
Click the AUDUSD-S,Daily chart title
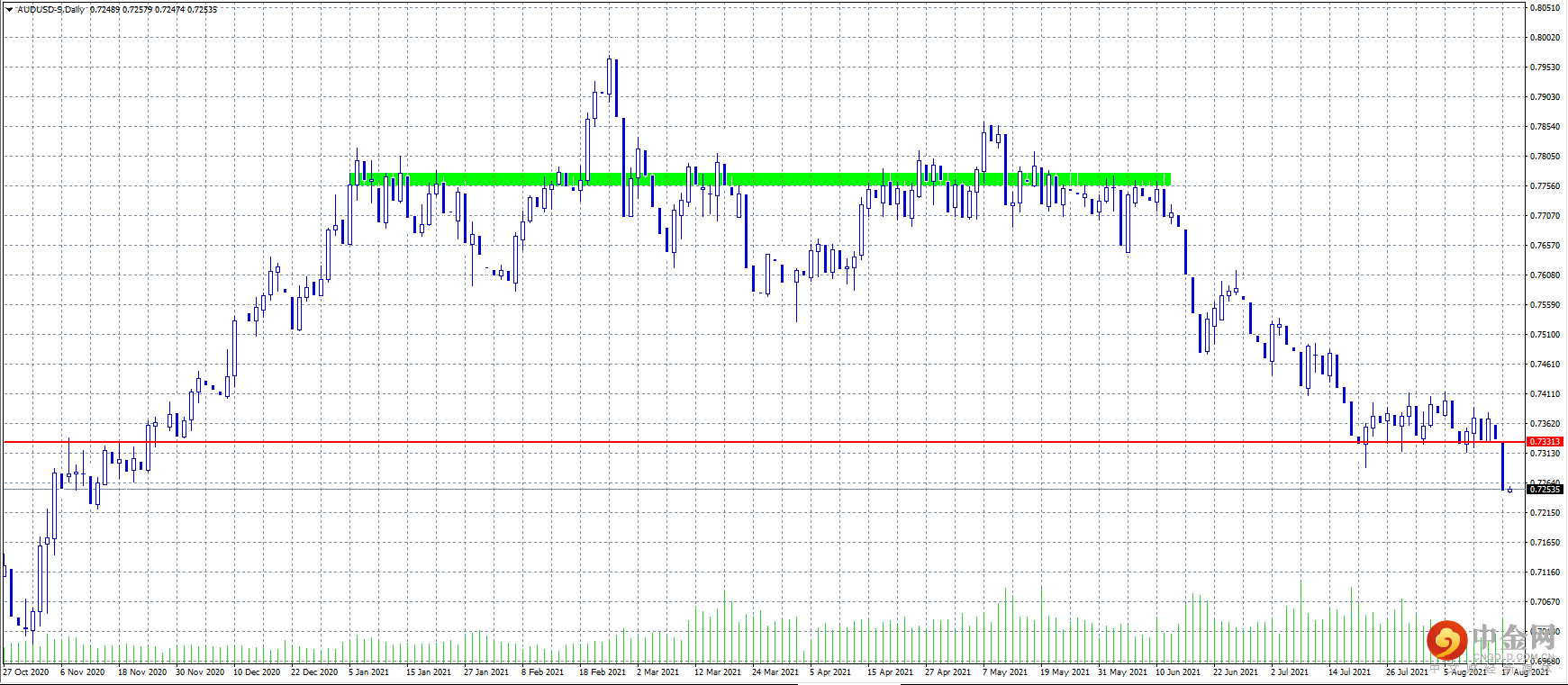51,9
